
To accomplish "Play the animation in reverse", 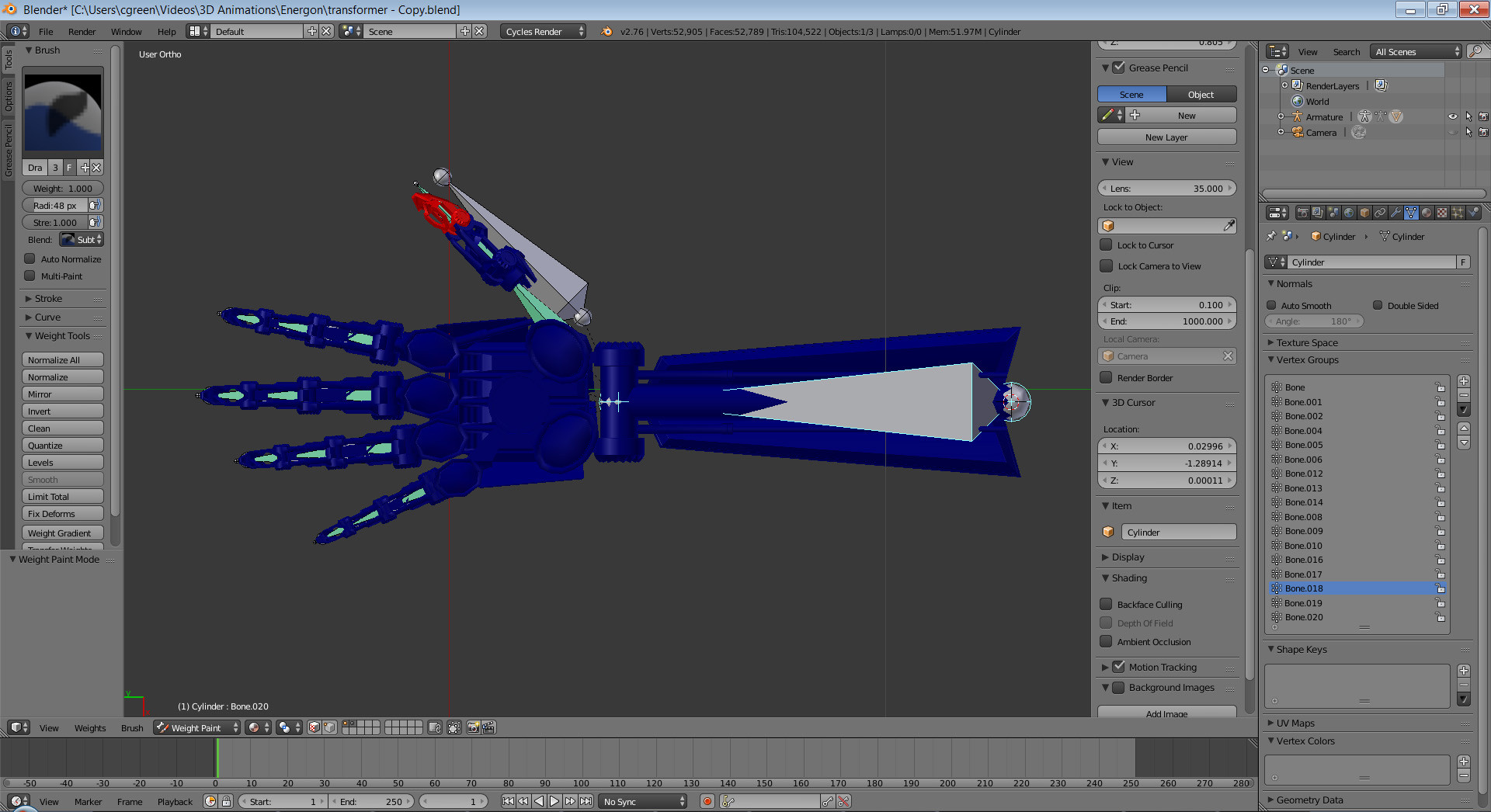I will tap(539, 801).
